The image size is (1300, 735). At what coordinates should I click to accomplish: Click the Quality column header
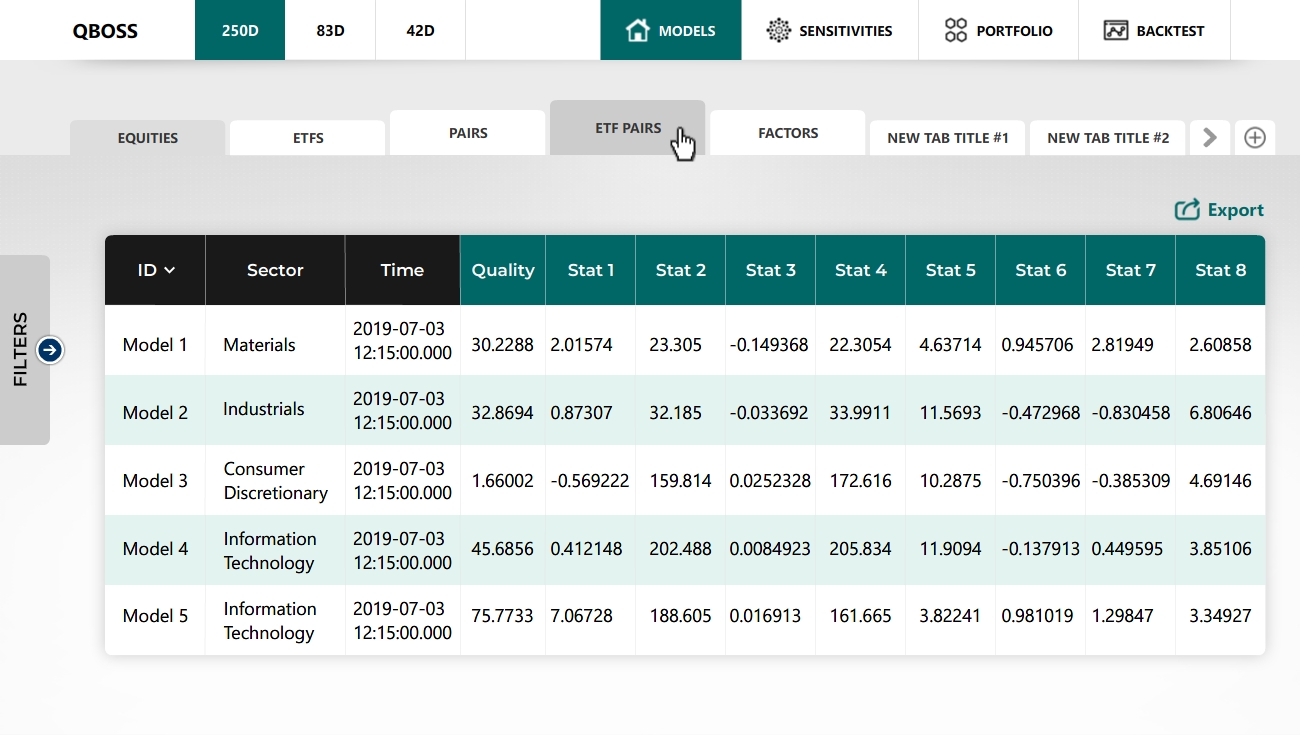point(503,270)
